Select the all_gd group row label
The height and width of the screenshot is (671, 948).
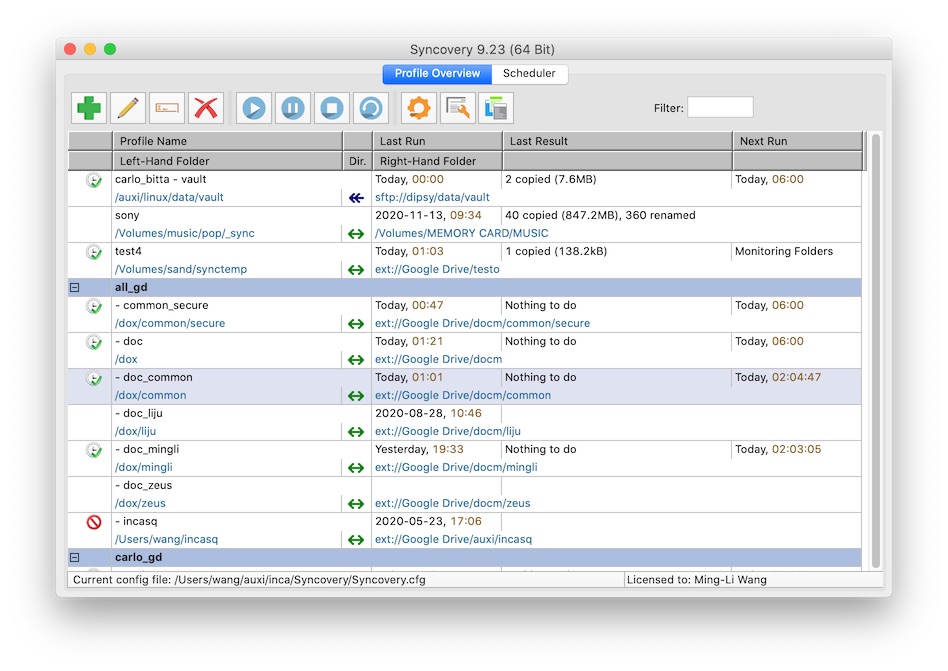[x=131, y=288]
